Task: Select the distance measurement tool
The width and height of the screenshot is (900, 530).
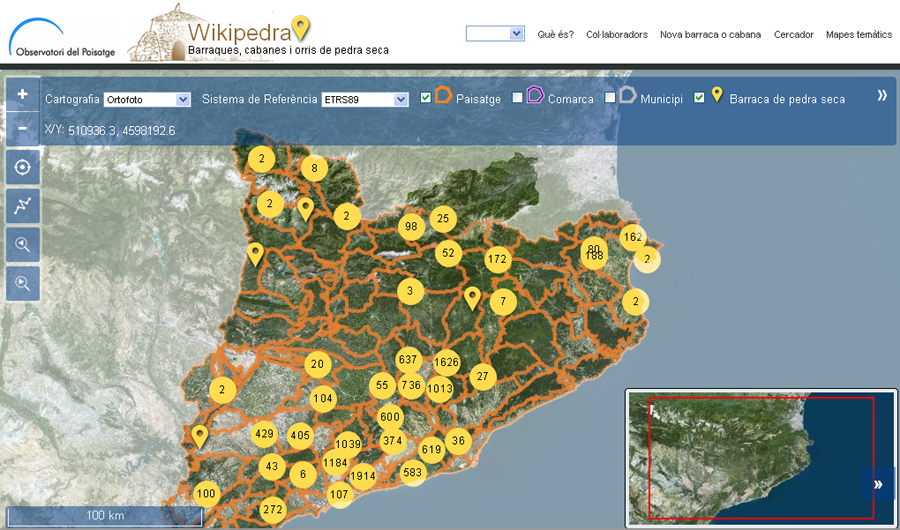Action: coord(22,206)
